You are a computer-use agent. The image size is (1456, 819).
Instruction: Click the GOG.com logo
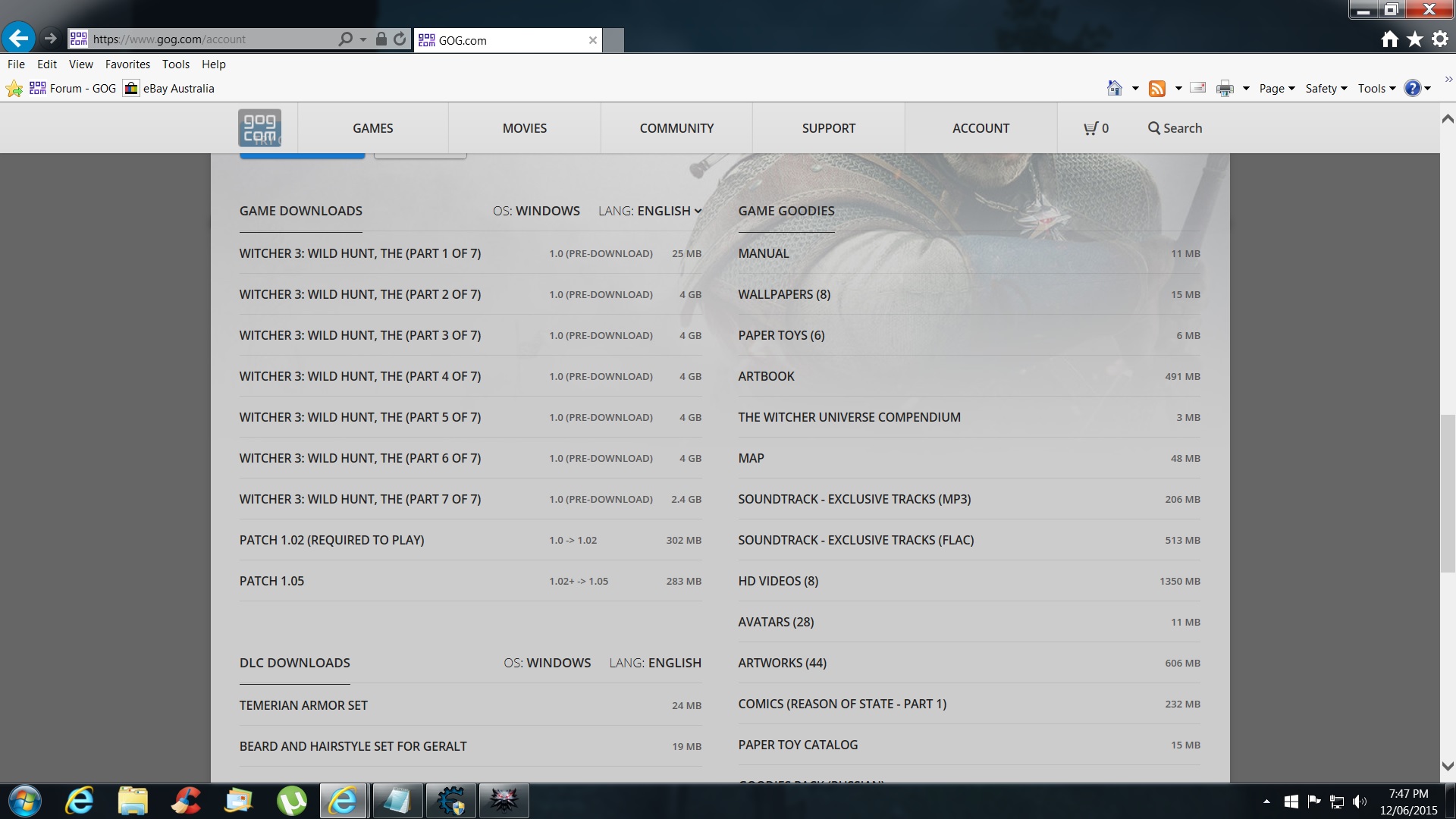(x=259, y=127)
